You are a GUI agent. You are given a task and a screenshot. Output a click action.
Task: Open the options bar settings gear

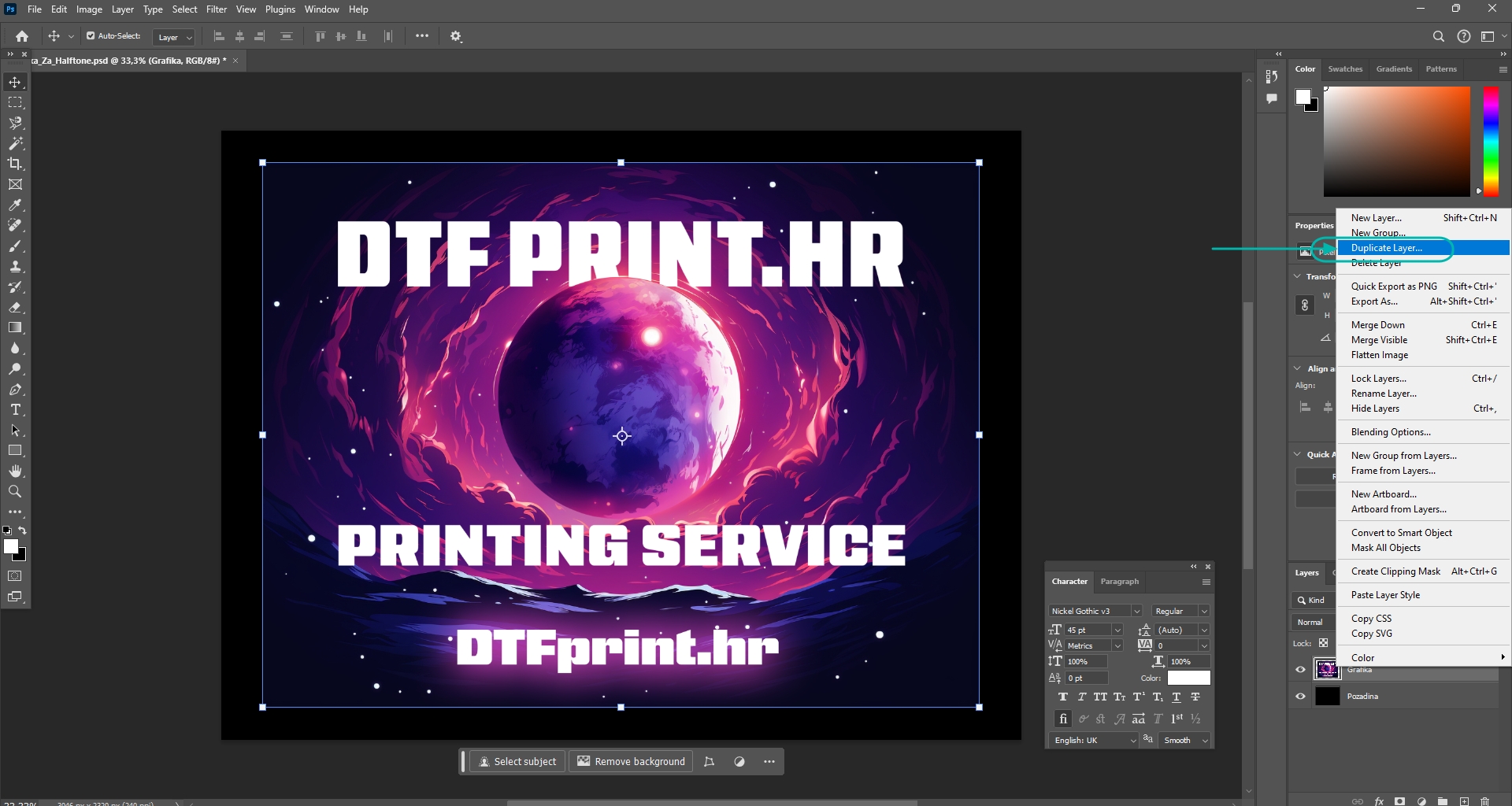[456, 36]
